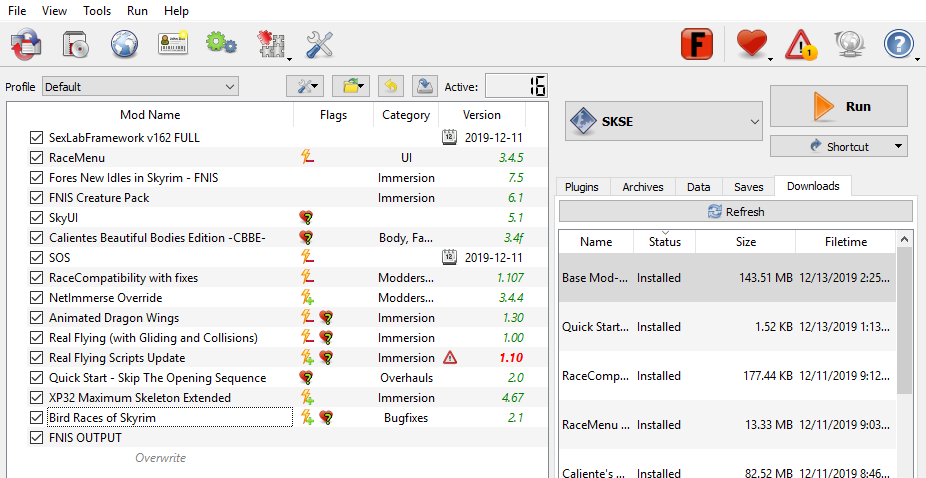Toggle the FNIS Creature Pack checkbox

37,198
